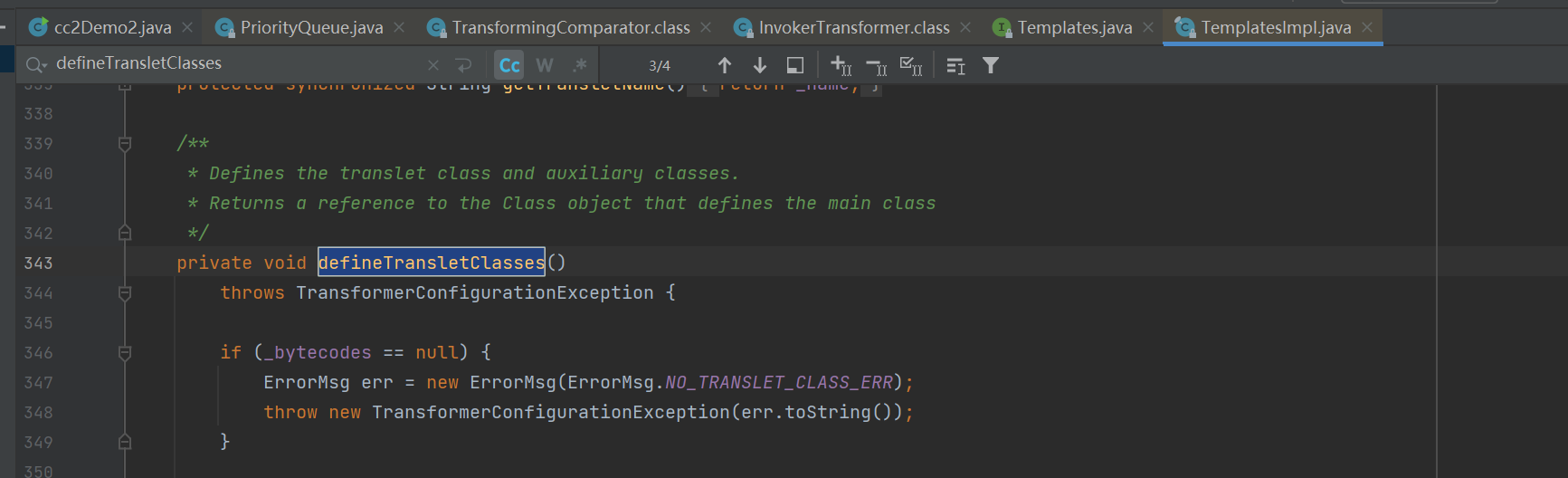The width and height of the screenshot is (1568, 478).
Task: Go to previous occurrence arrow
Action: [725, 65]
